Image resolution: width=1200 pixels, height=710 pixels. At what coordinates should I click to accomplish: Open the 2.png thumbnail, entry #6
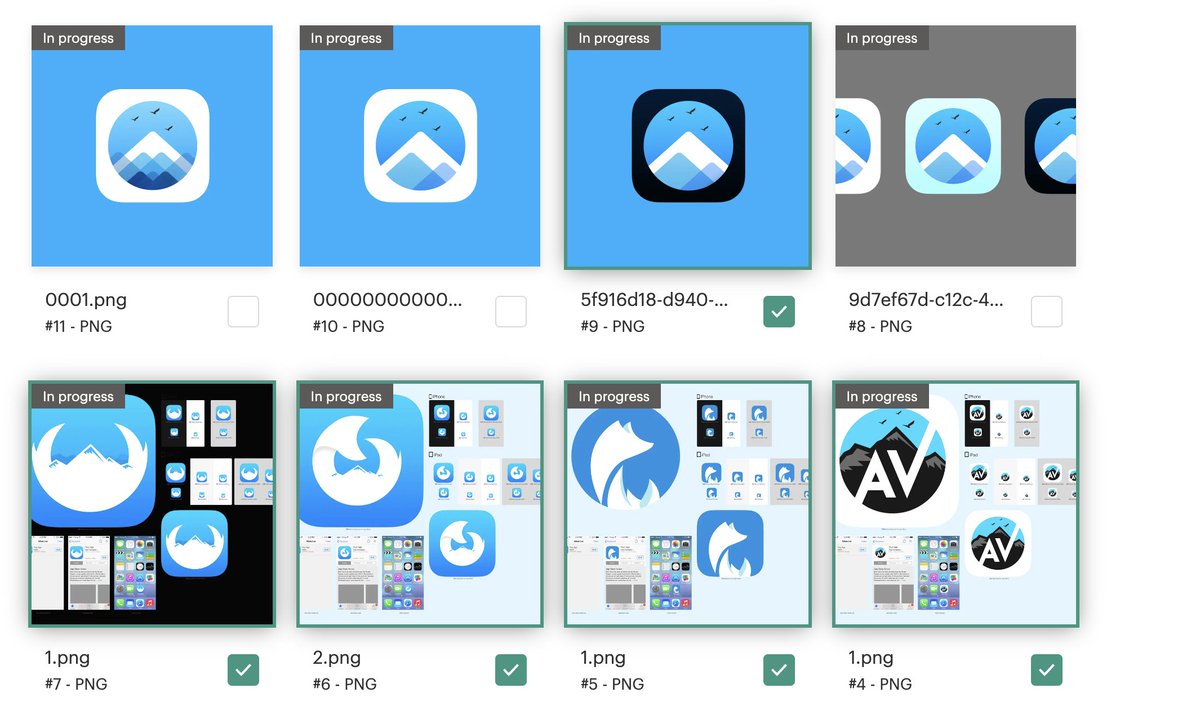pos(420,504)
